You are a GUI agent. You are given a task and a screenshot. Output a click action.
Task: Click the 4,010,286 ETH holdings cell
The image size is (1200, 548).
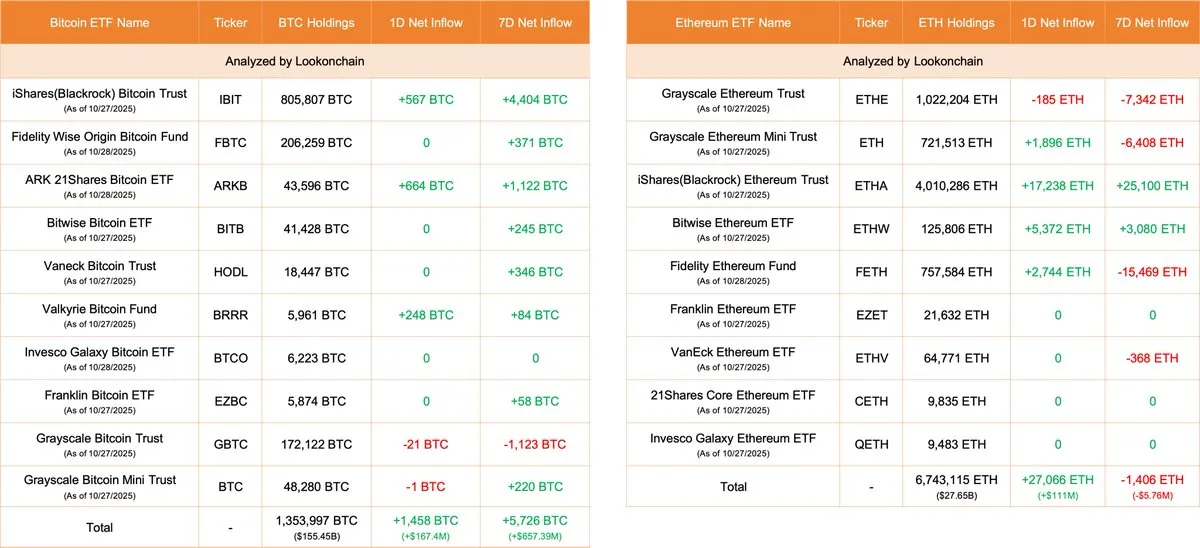click(957, 186)
